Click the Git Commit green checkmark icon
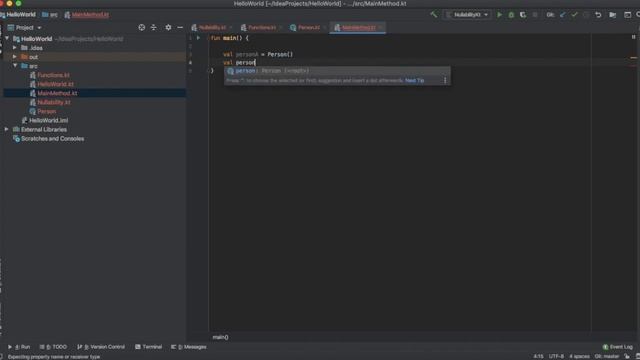640x360 pixels. (574, 15)
